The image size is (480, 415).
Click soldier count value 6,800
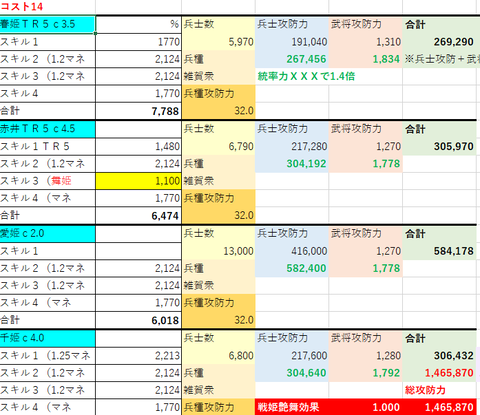(x=218, y=356)
